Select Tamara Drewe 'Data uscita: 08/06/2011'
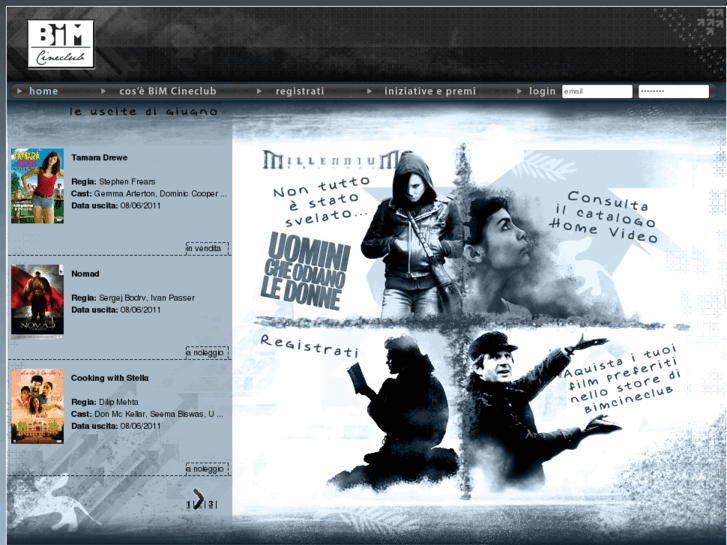 pos(116,205)
